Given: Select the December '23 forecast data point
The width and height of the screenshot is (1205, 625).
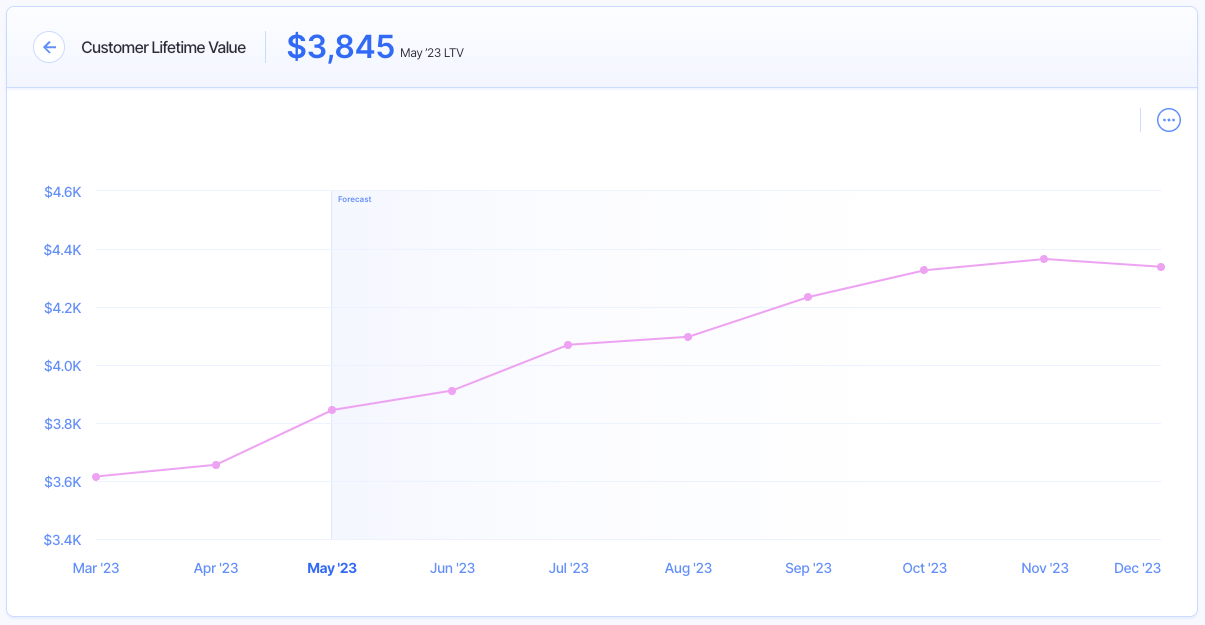Looking at the screenshot, I should click(x=1160, y=266).
